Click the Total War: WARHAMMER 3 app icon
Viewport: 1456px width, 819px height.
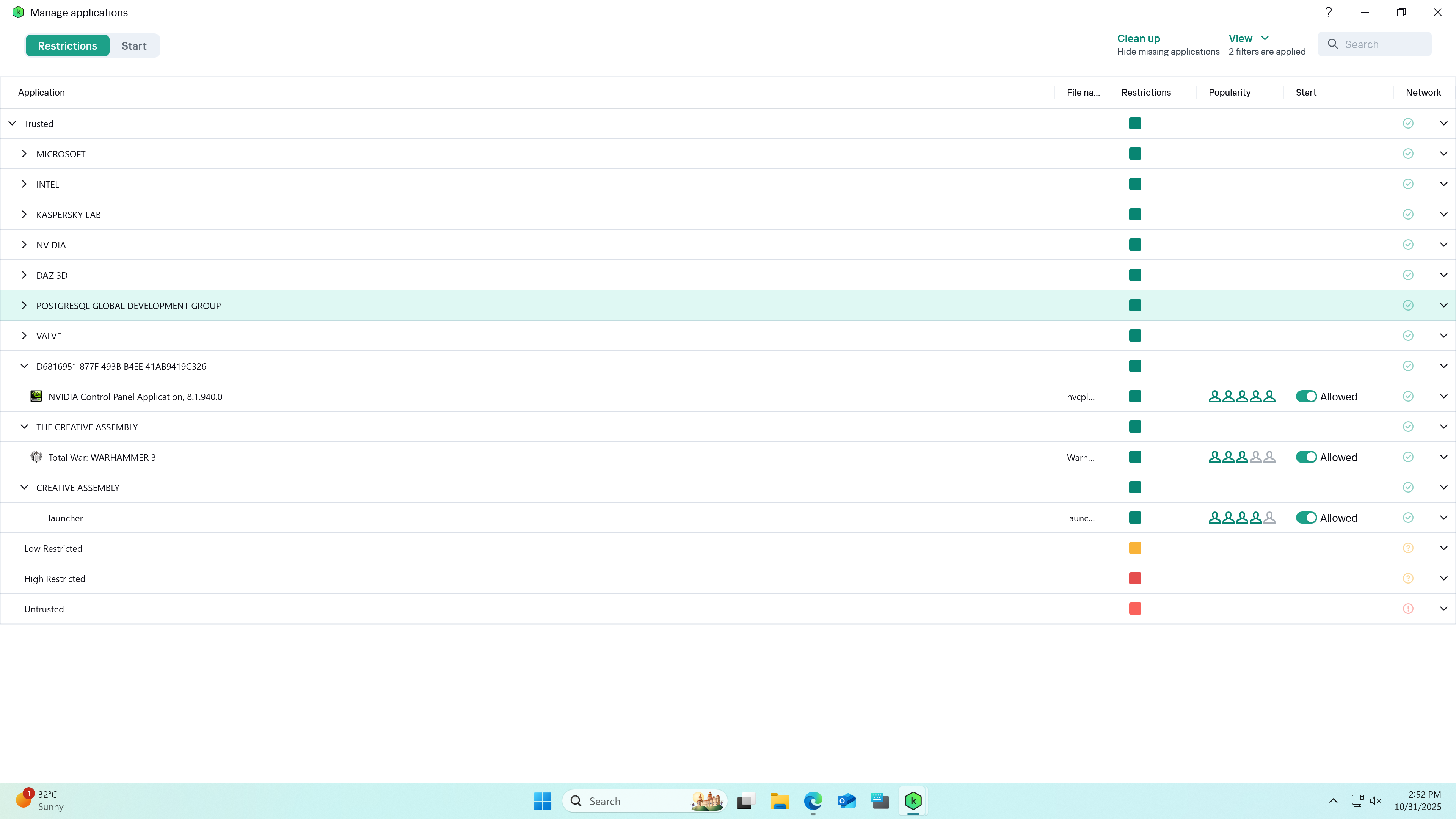pyautogui.click(x=36, y=457)
